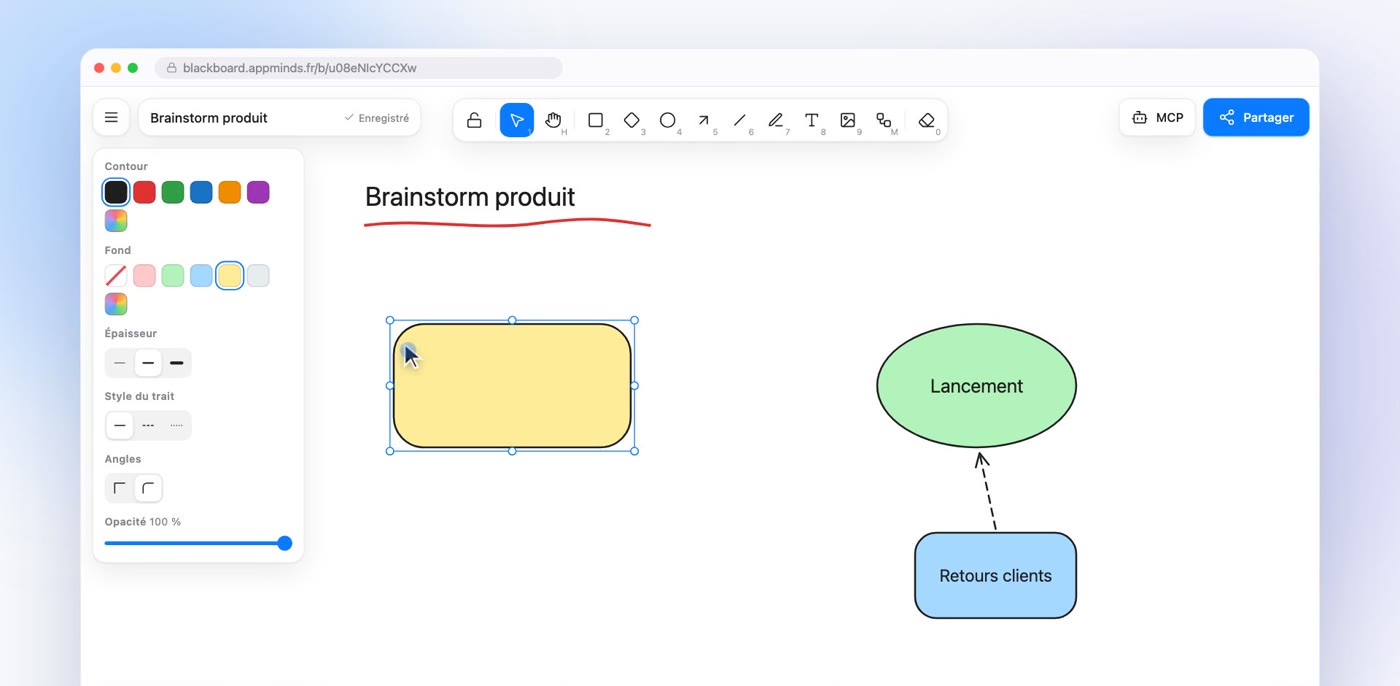Activate the hand pan tool
1400x686 pixels.
[554, 120]
